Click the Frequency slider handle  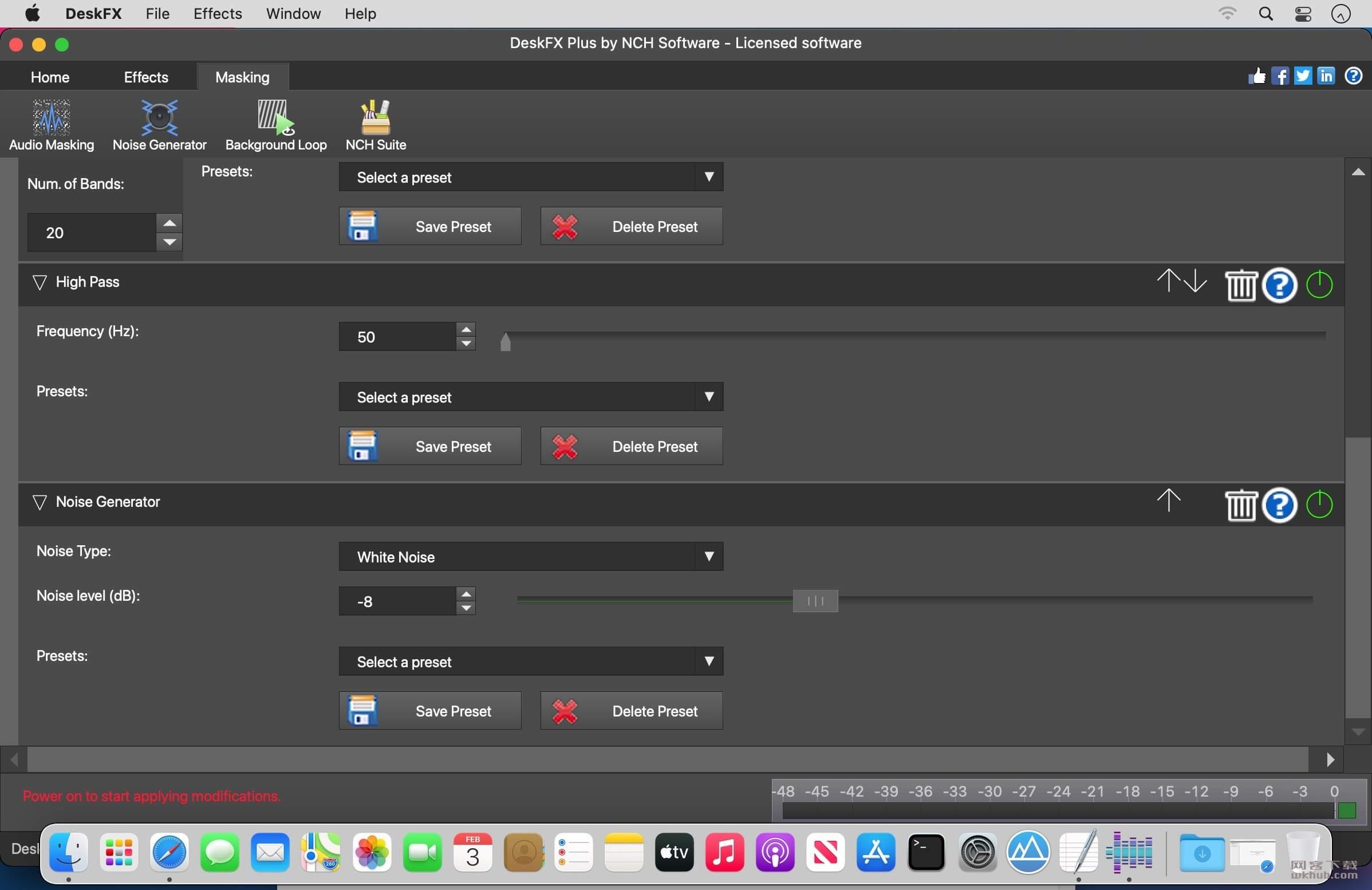(x=506, y=341)
